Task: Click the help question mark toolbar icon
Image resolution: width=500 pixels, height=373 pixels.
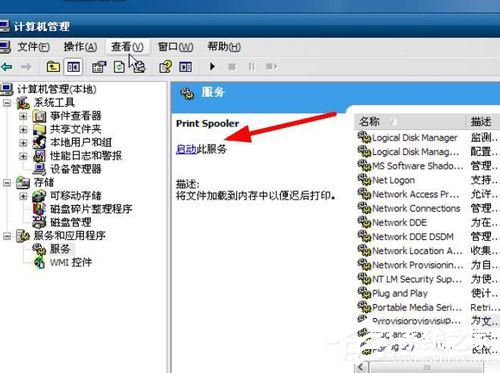Action: 165,67
